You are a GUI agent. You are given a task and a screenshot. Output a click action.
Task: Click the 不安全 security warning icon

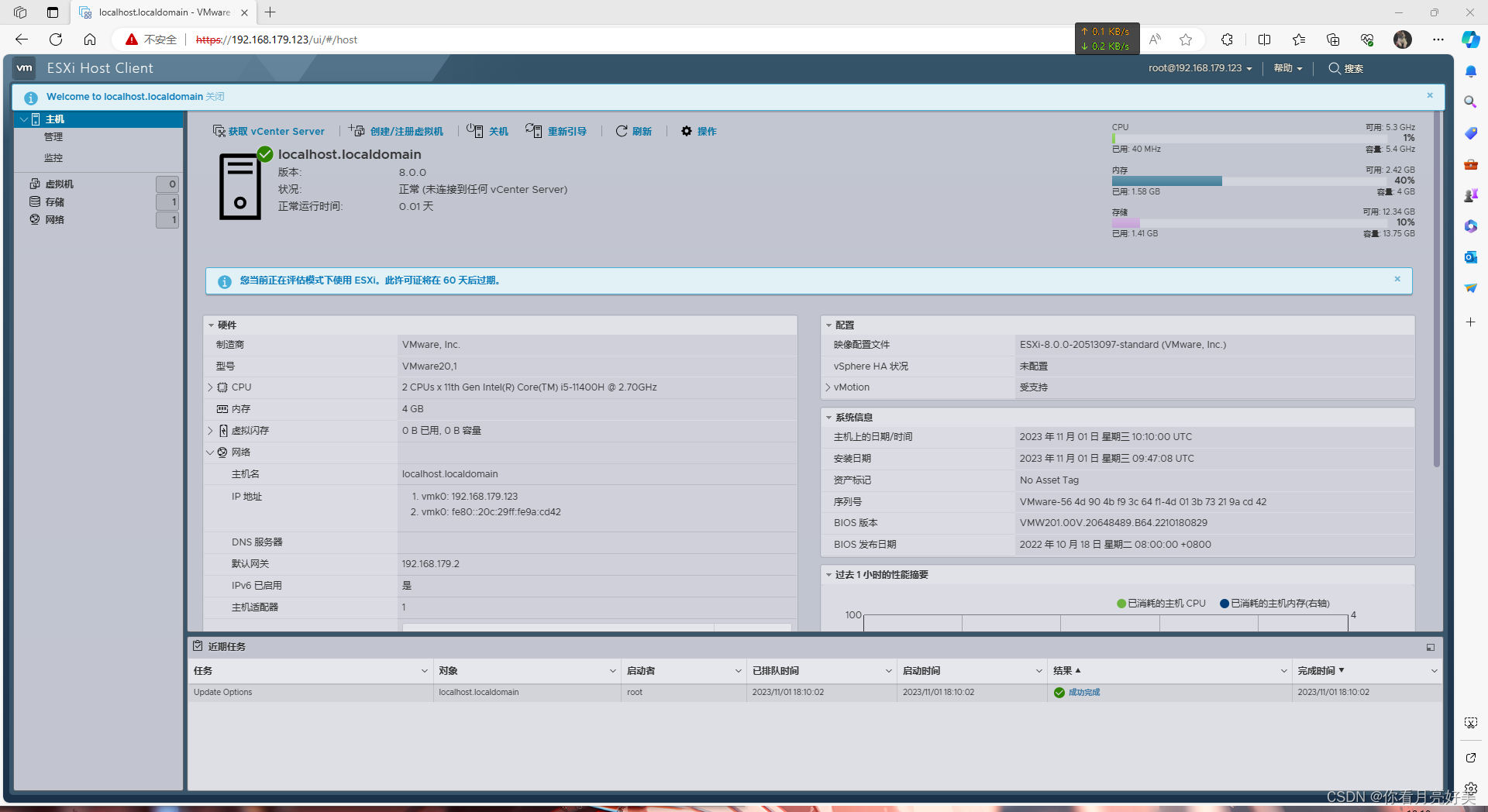pos(132,40)
